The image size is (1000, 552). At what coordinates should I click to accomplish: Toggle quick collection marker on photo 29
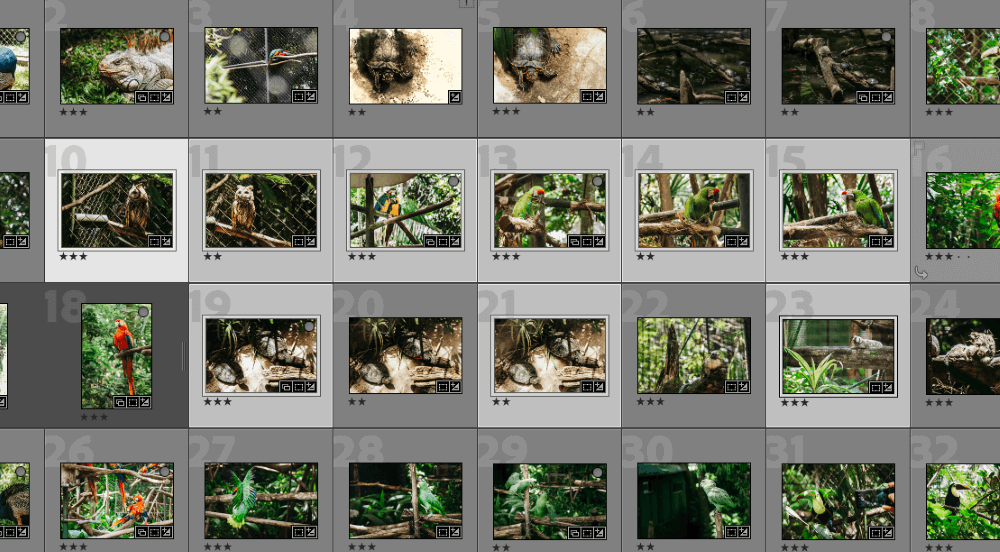(598, 472)
